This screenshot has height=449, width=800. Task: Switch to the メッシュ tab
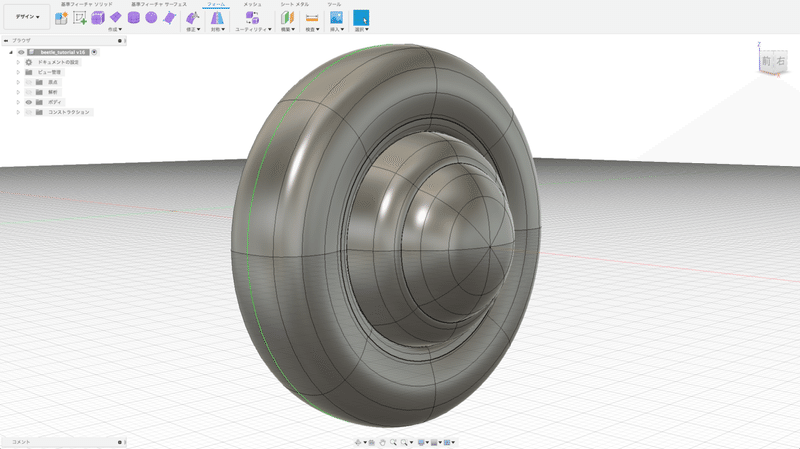click(252, 4)
